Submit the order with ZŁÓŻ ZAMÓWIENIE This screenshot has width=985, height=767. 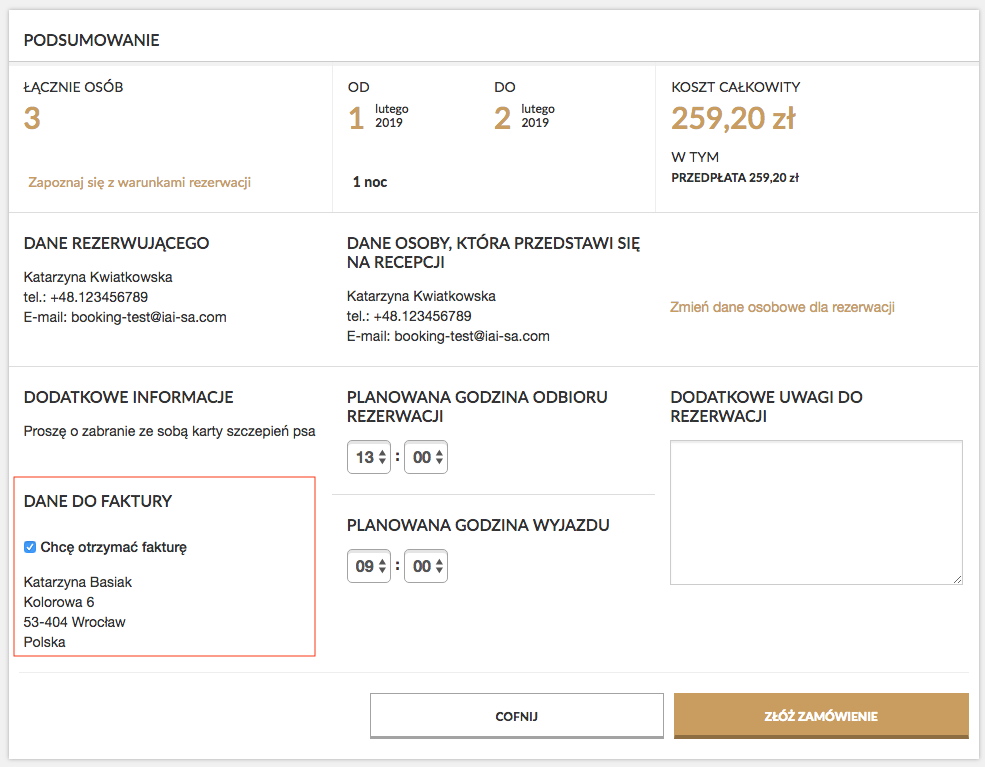(821, 716)
